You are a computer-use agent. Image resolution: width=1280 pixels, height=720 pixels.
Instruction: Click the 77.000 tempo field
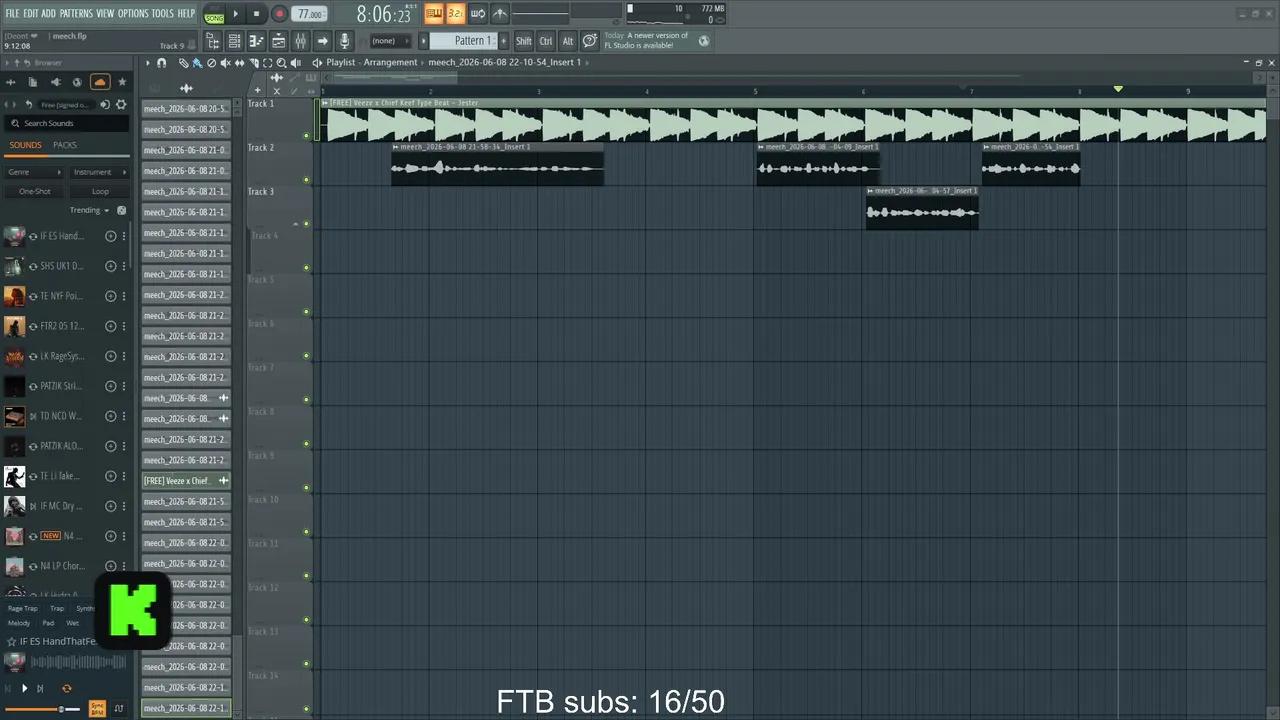coord(311,14)
